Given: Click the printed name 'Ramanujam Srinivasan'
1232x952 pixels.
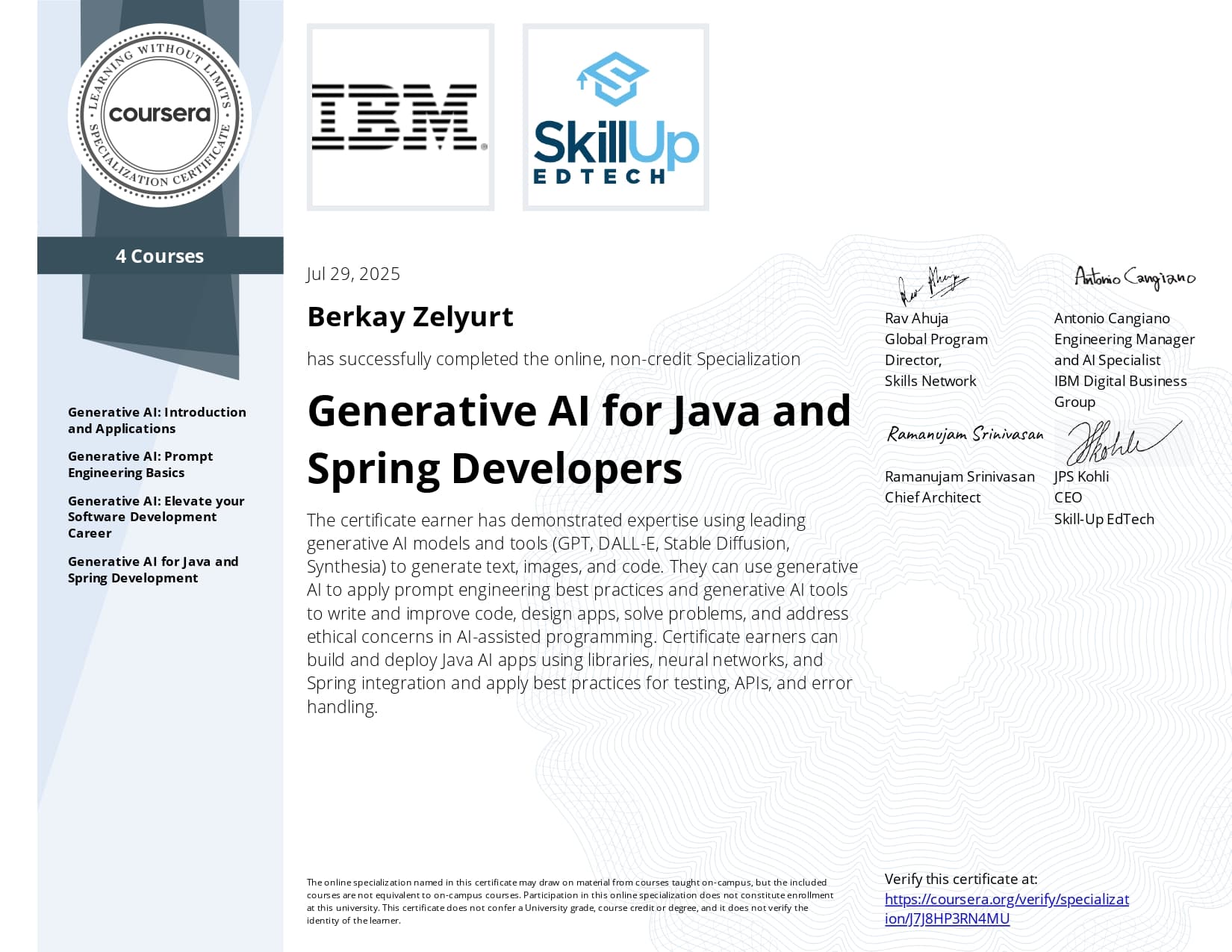Looking at the screenshot, I should [959, 476].
